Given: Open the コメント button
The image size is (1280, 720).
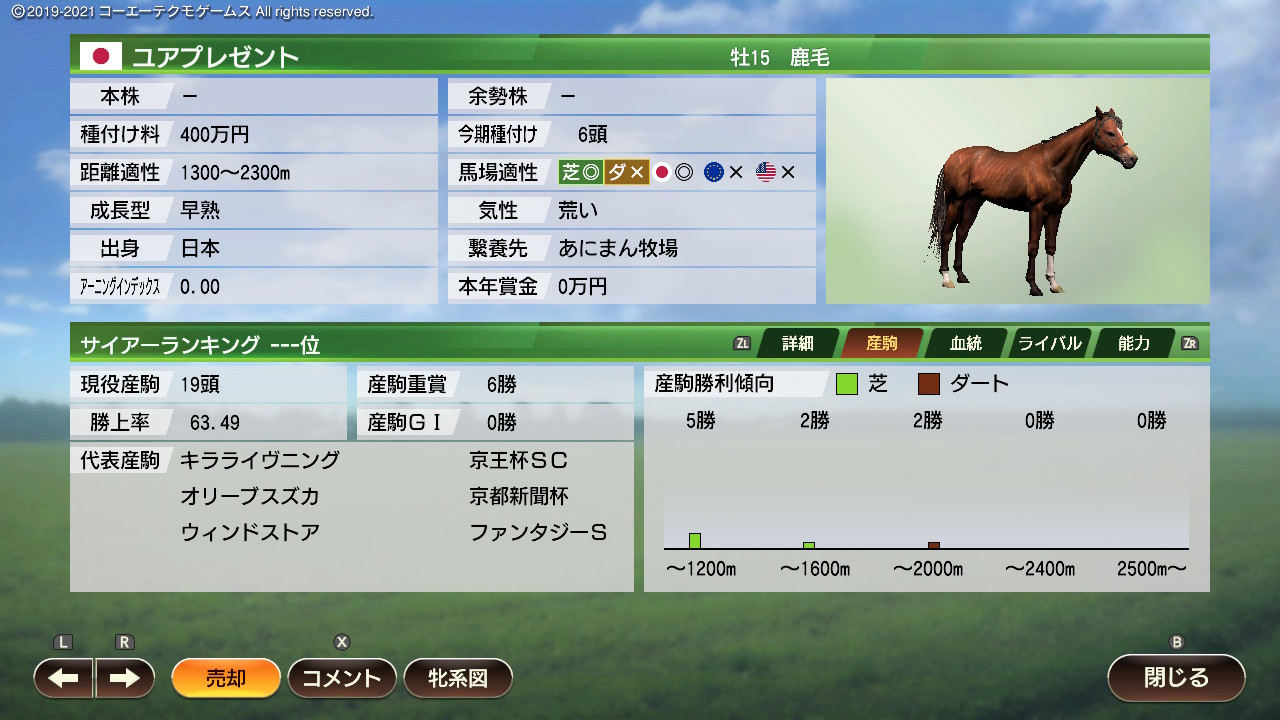Looking at the screenshot, I should (x=342, y=678).
